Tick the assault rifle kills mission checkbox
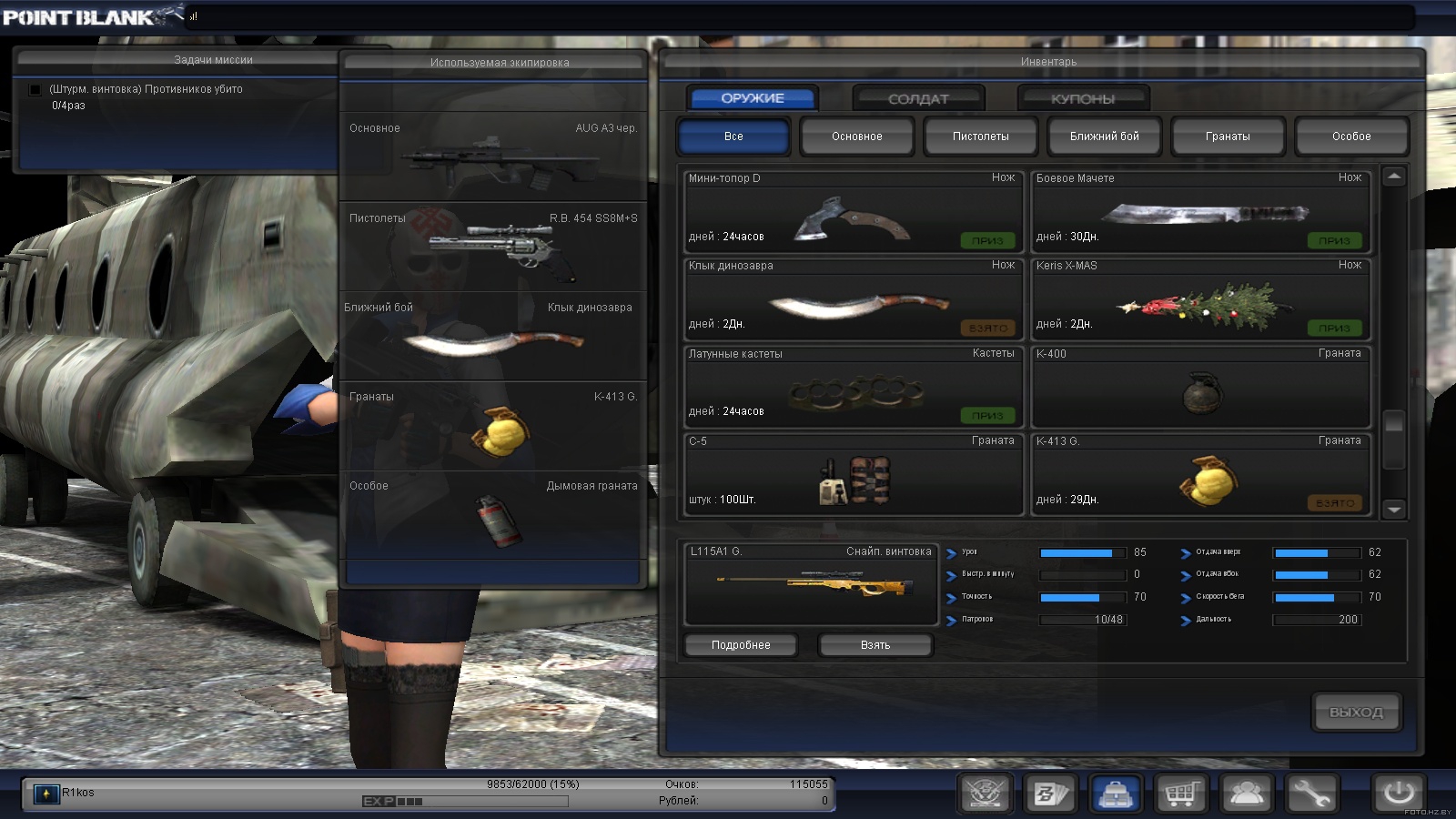The width and height of the screenshot is (1456, 819). pos(35,90)
